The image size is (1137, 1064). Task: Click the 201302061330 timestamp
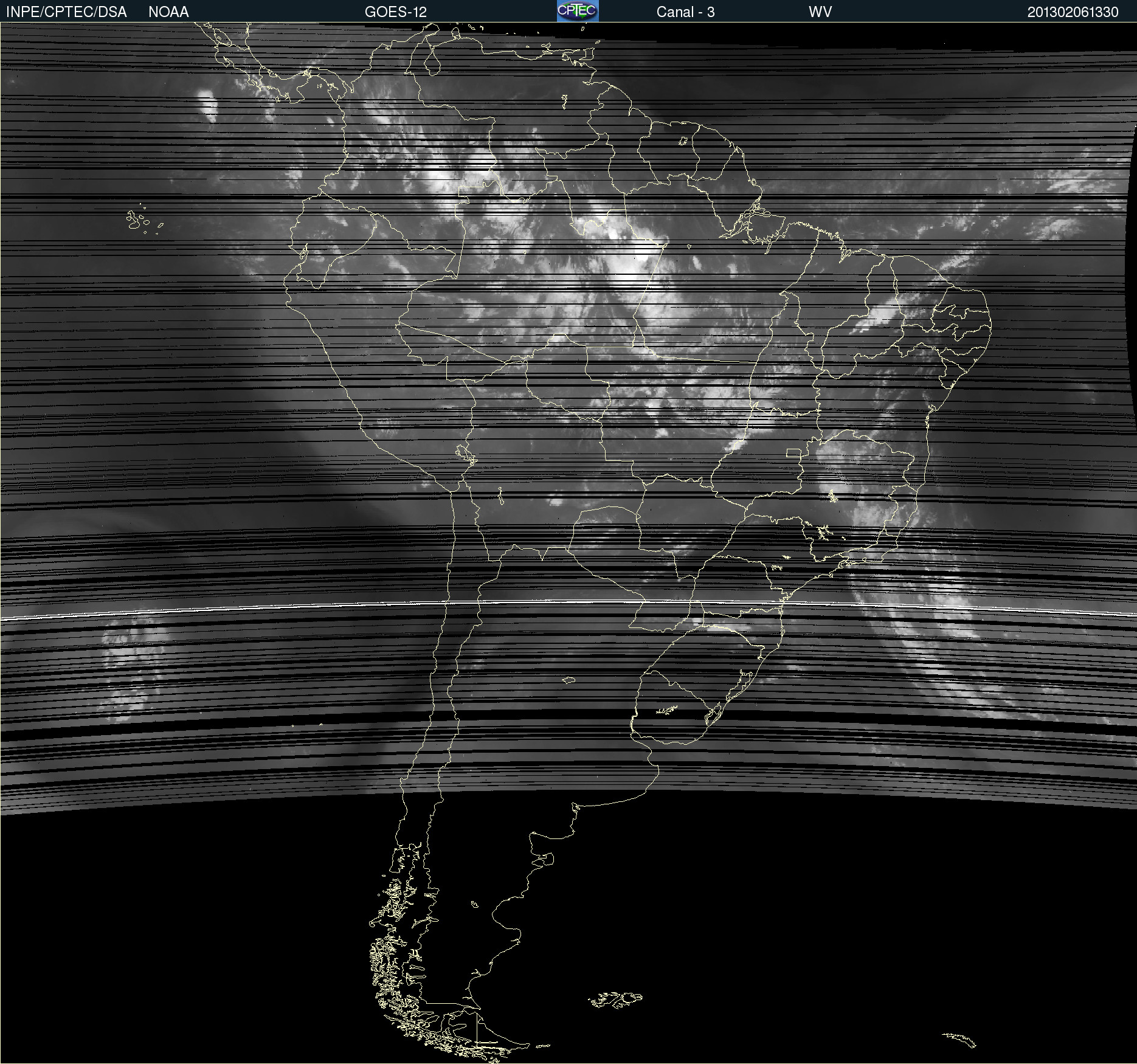1073,12
